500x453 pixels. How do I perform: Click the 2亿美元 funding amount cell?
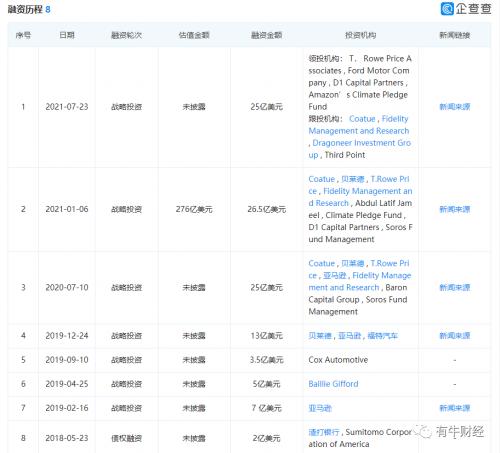(266, 438)
